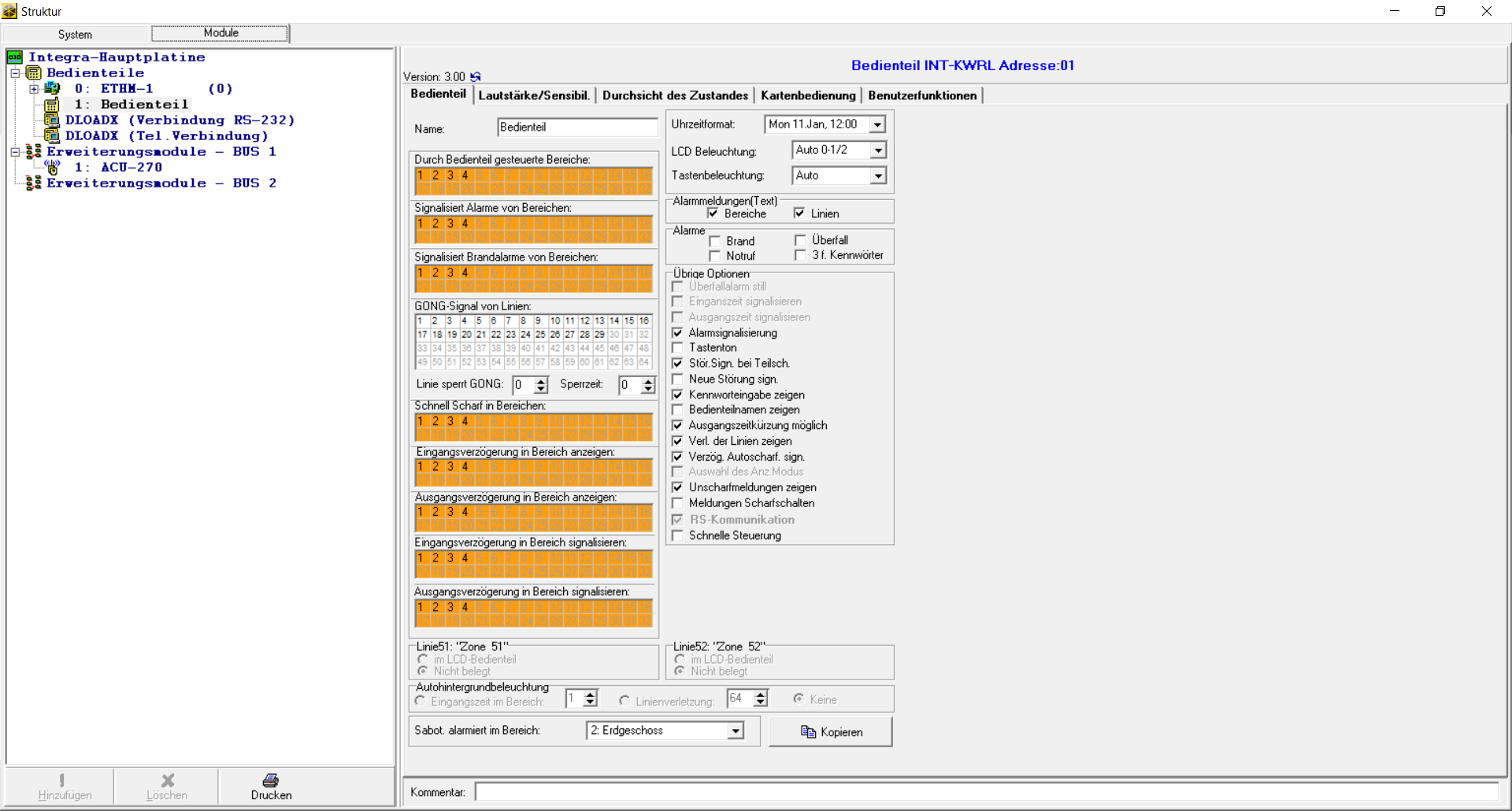Click the DLOADX RS-232 connection icon
This screenshot has height=811, width=1512.
point(52,120)
